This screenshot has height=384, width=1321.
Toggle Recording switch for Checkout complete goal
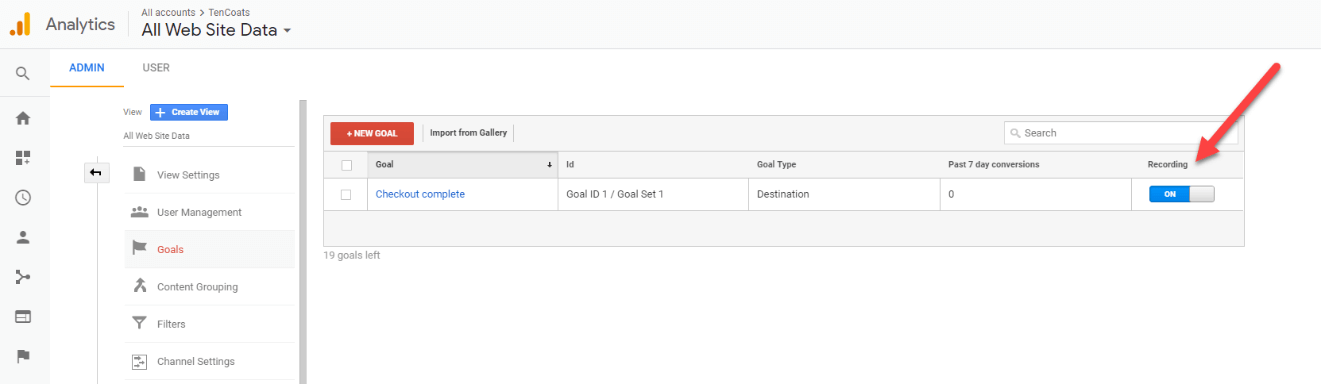tap(1181, 194)
